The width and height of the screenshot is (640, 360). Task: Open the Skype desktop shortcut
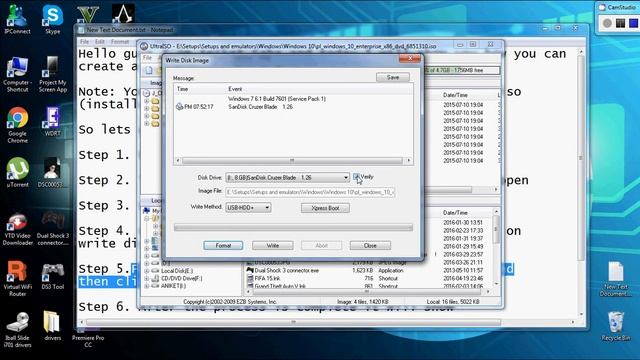53,19
